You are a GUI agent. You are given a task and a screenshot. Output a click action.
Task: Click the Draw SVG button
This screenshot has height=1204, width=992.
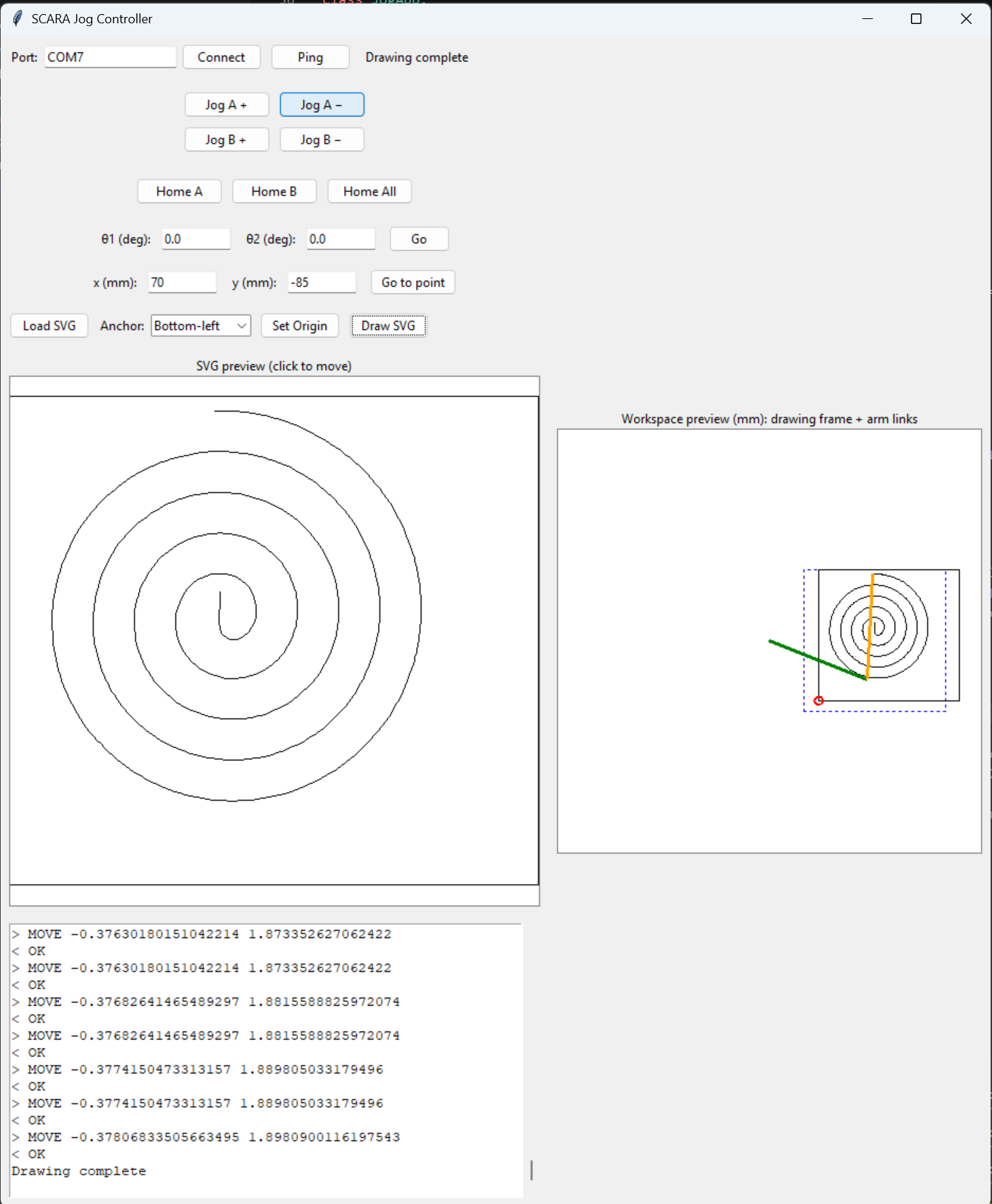[388, 326]
